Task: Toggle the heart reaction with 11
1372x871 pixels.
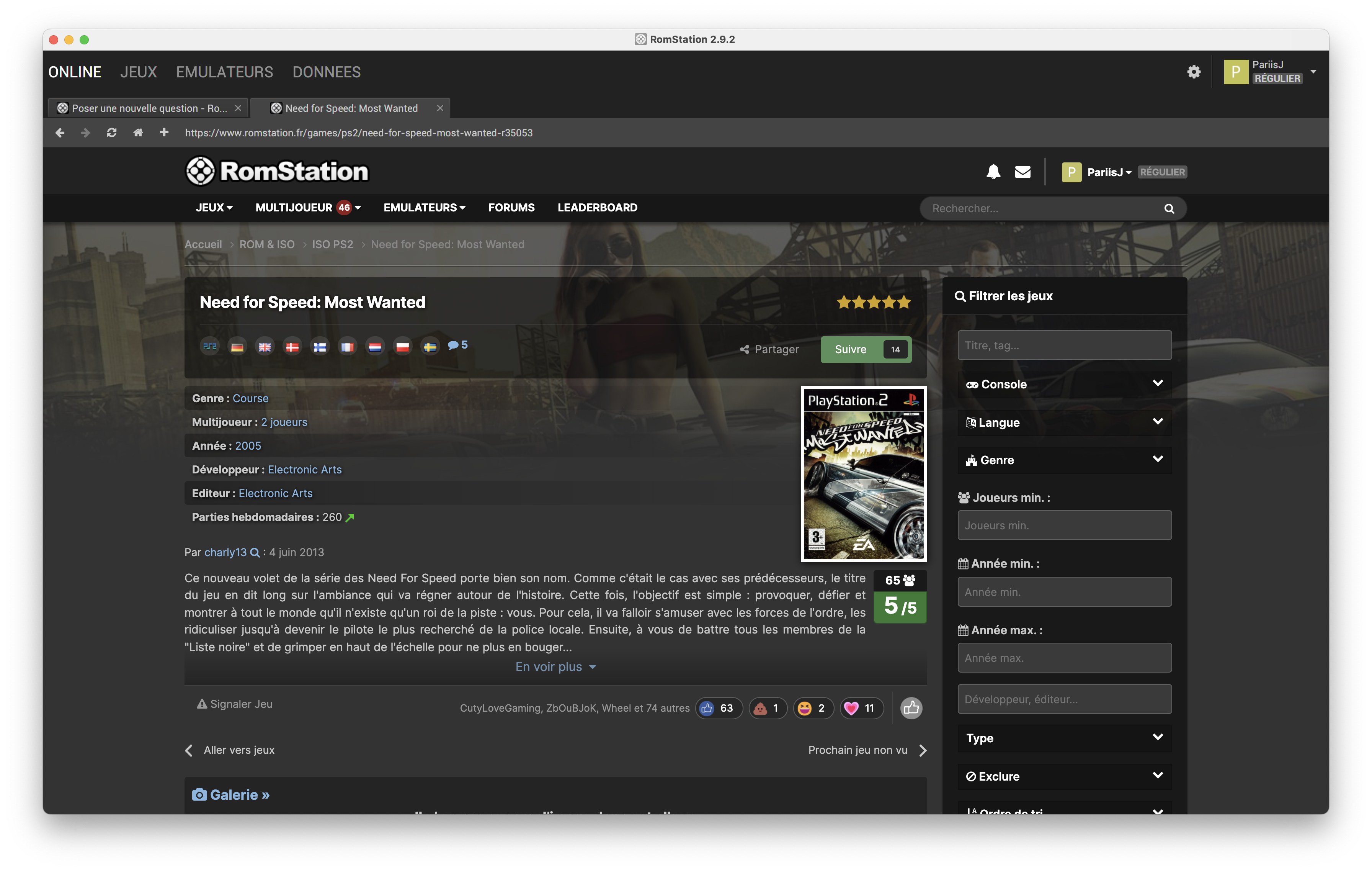Action: (861, 708)
